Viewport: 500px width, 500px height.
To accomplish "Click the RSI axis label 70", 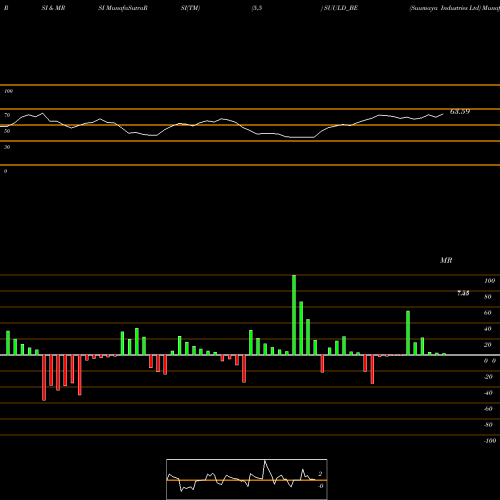I will pyautogui.click(x=7, y=115).
